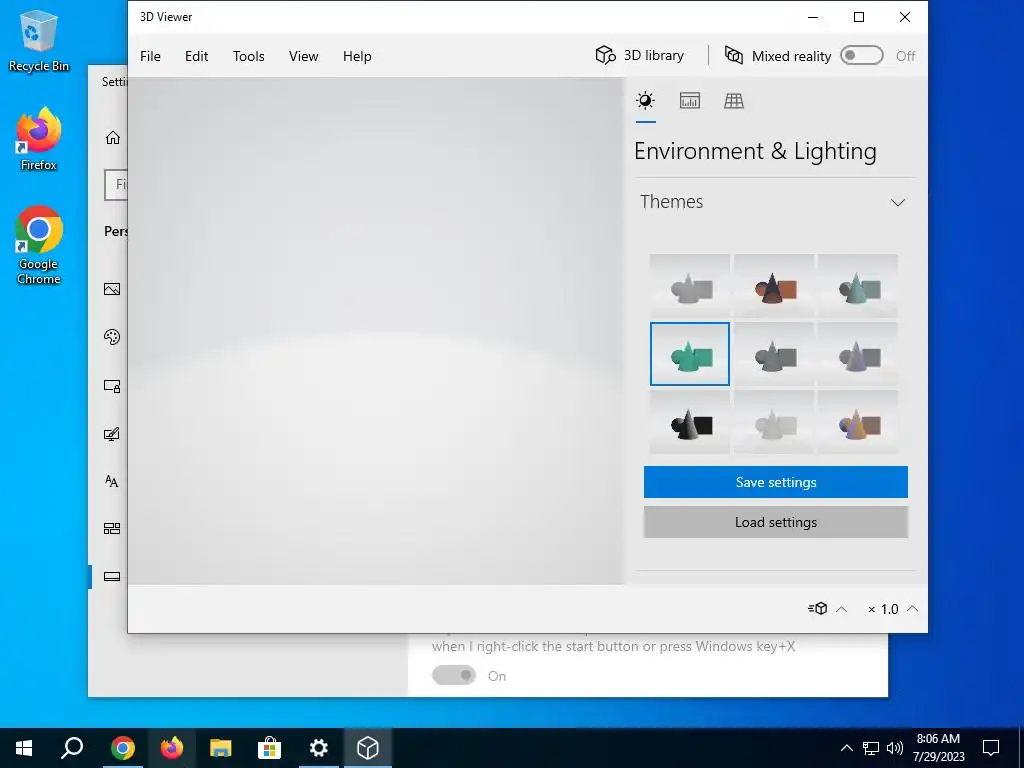The height and width of the screenshot is (768, 1024).
Task: Open the Tools menu
Action: tap(249, 56)
